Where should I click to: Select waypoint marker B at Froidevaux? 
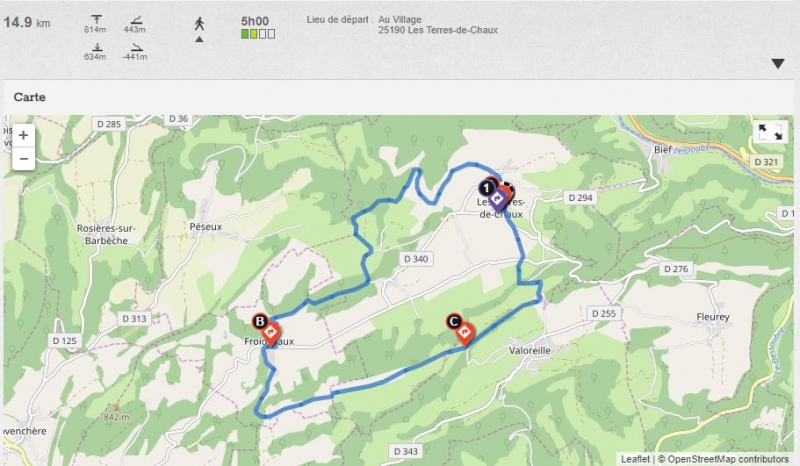pos(270,334)
